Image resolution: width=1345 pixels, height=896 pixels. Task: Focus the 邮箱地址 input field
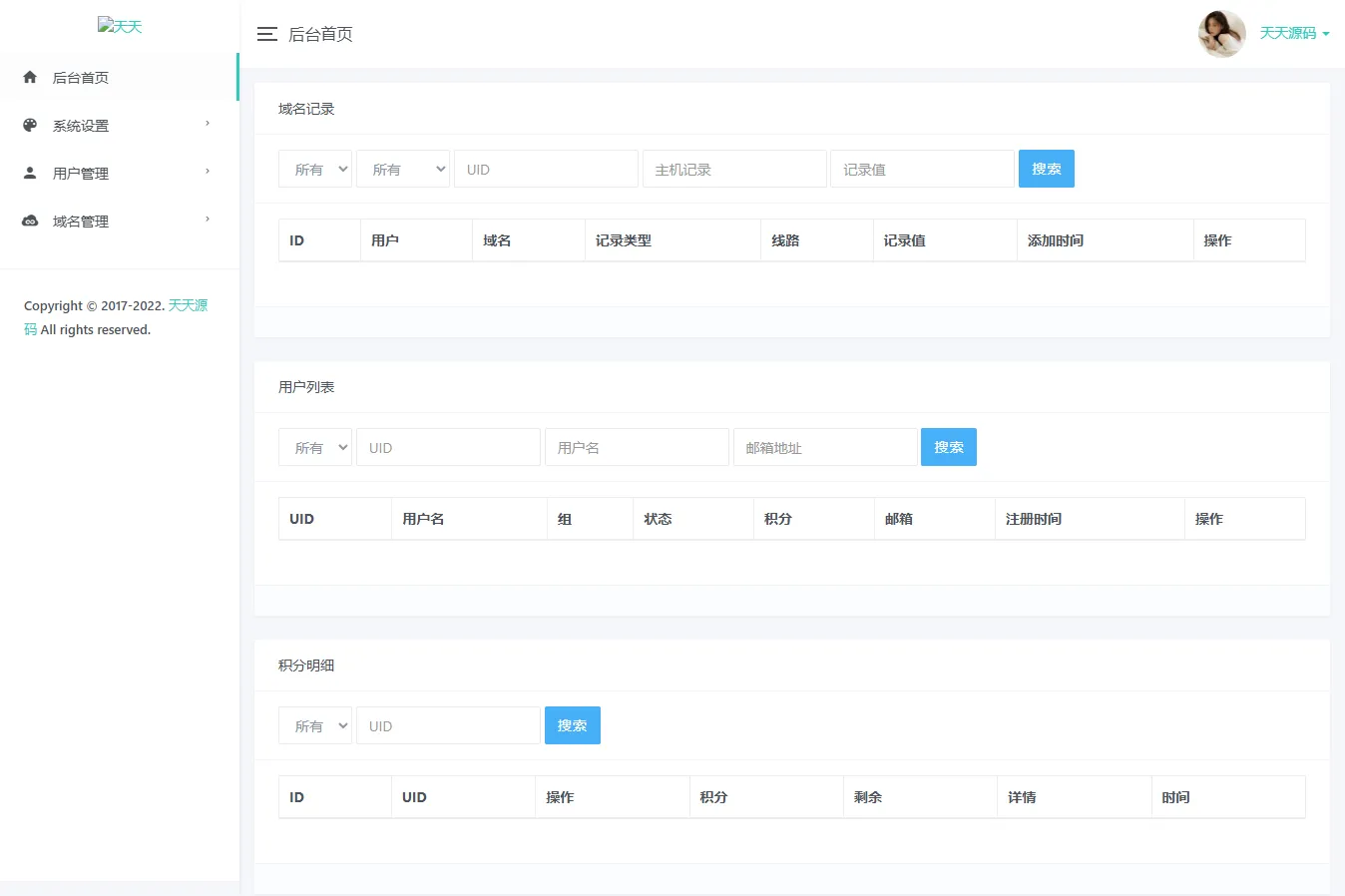point(825,447)
